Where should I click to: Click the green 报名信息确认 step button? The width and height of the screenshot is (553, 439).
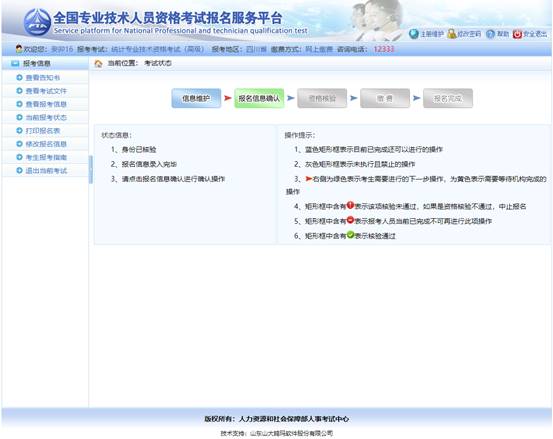coord(259,98)
